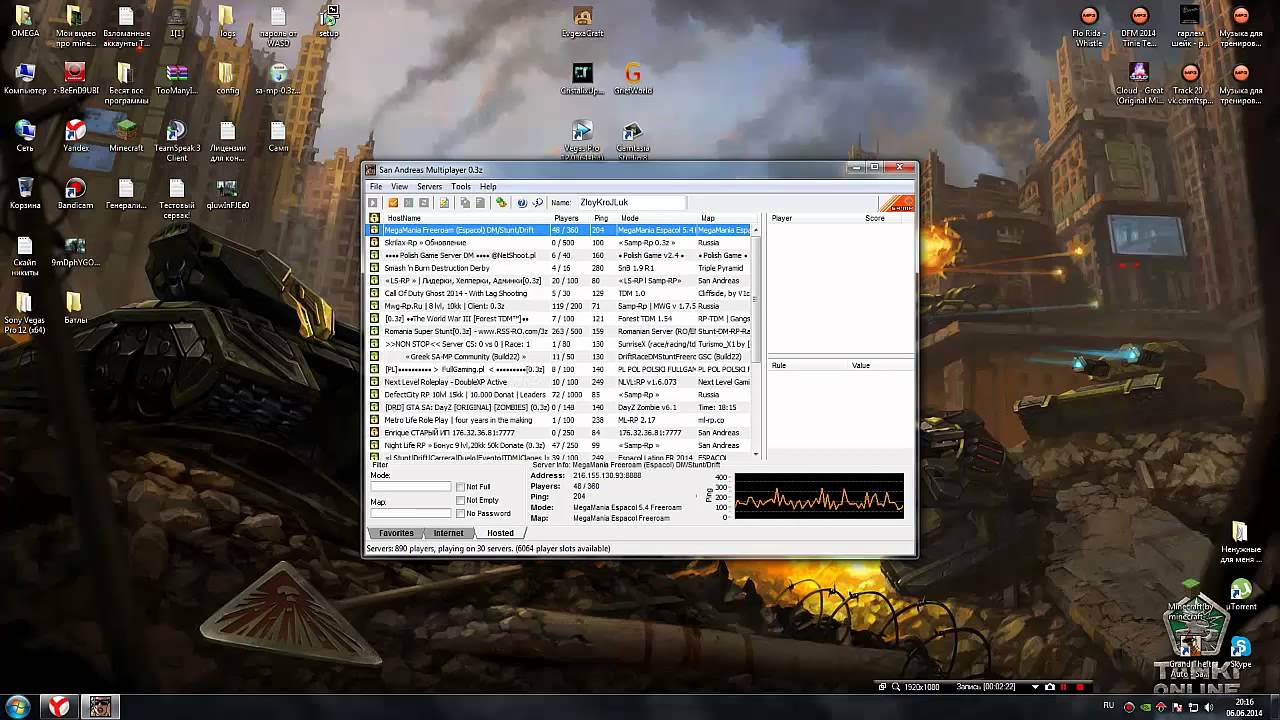Click the Connect play button in SA-MP toolbar
Viewport: 1280px width, 720px height.
[374, 203]
